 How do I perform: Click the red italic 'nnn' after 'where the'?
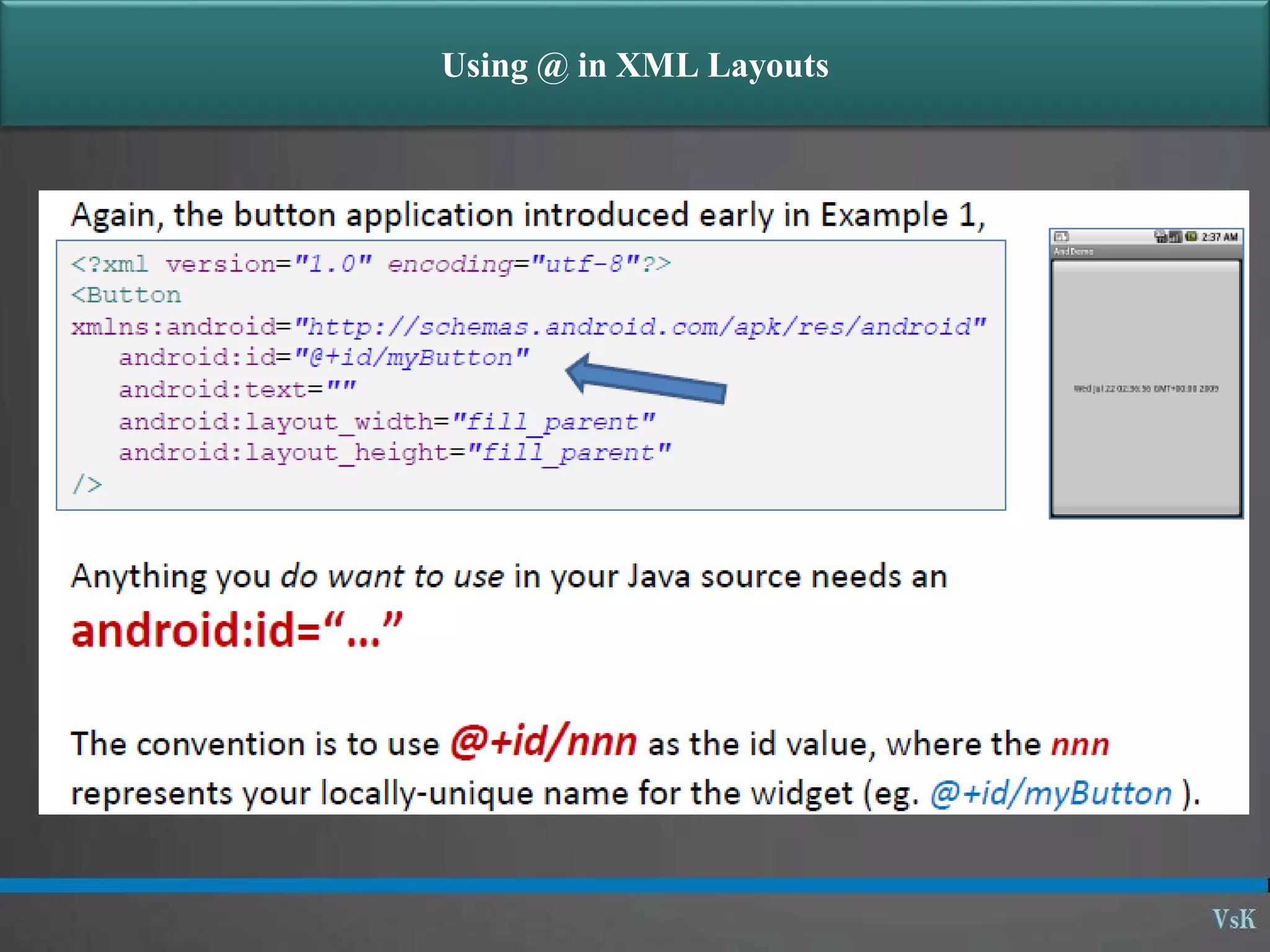point(1080,744)
